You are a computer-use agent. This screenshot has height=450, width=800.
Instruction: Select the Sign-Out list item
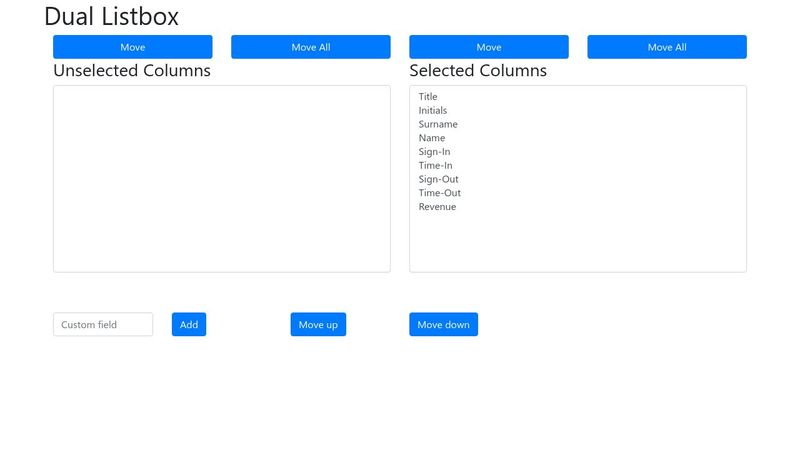[438, 180]
